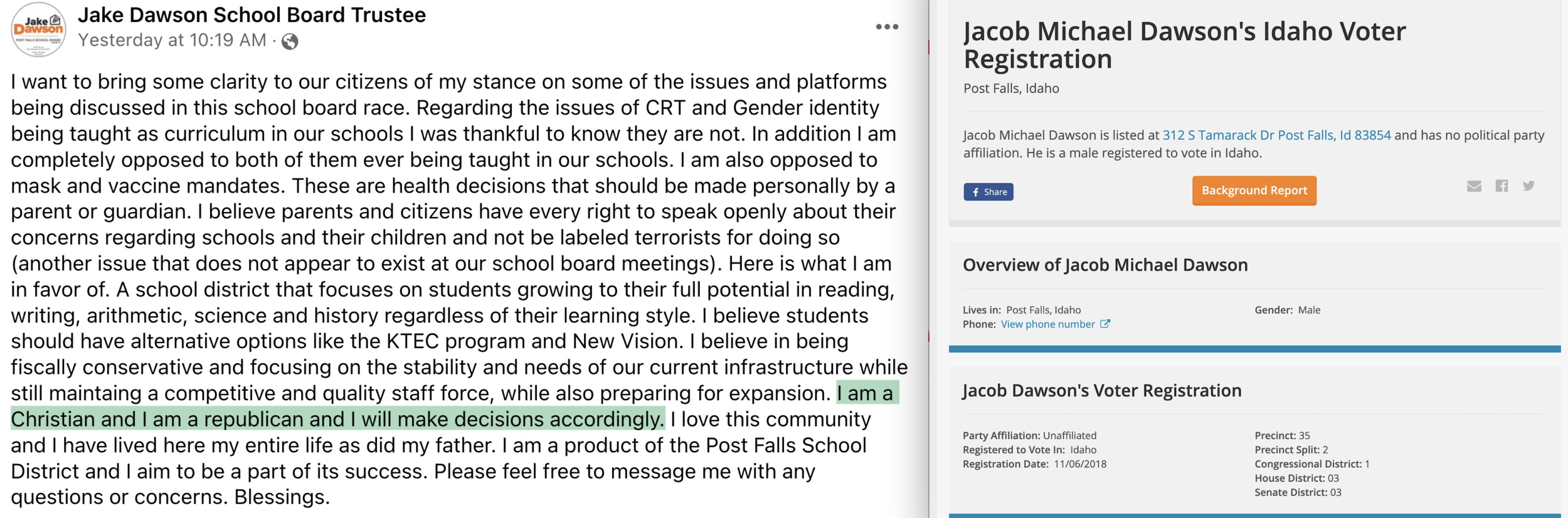Click the public globe privacy icon

290,41
